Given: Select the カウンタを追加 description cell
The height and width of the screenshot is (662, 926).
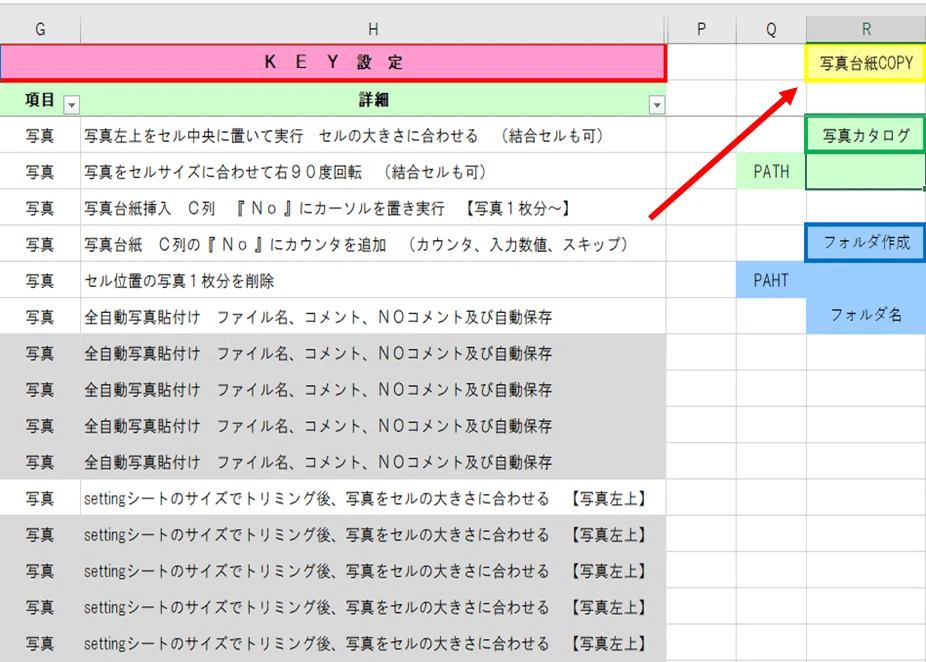Looking at the screenshot, I should pos(373,244).
